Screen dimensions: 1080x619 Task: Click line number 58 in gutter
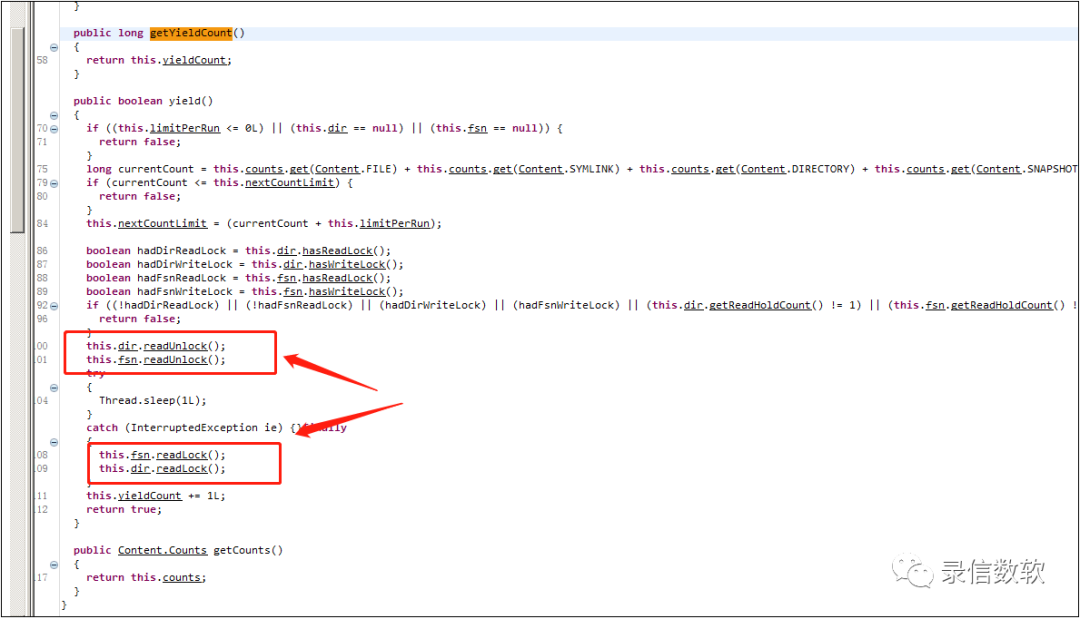coord(42,60)
